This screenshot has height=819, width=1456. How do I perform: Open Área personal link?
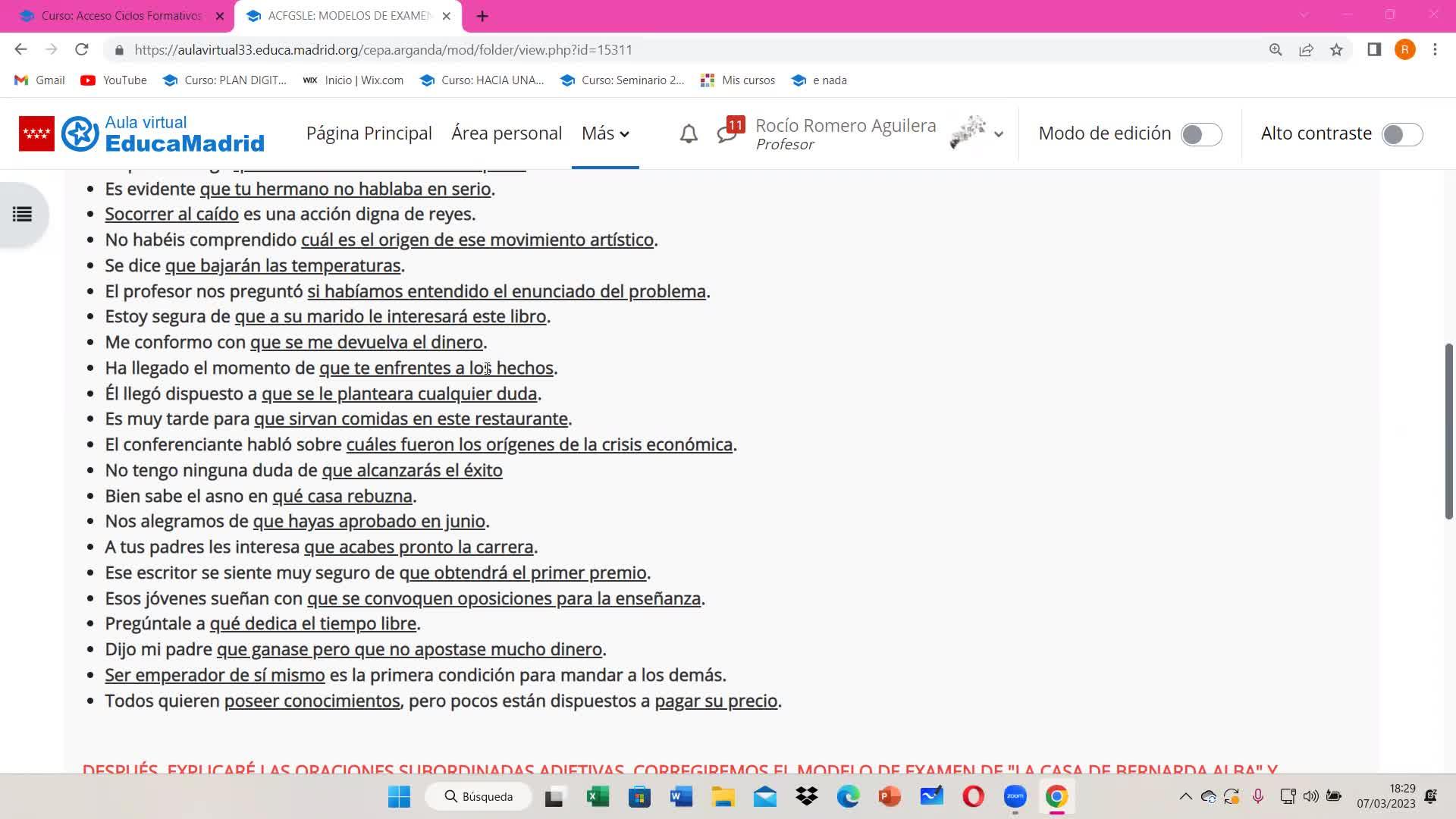pos(506,133)
